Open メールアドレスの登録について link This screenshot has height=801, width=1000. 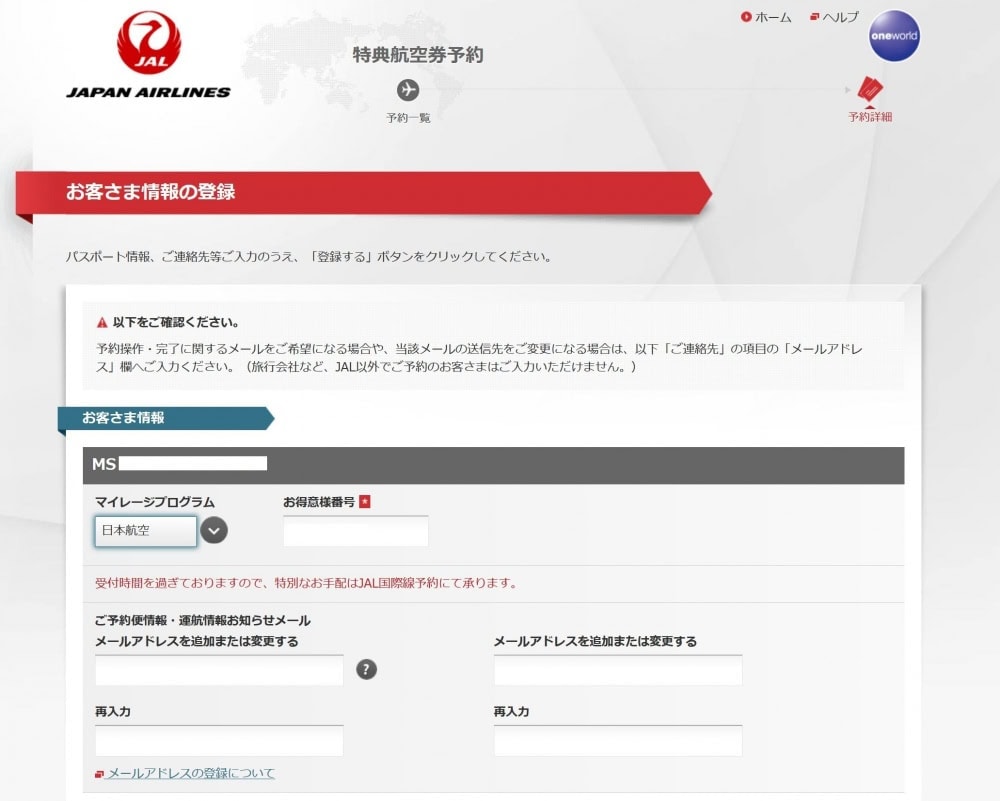(x=185, y=773)
